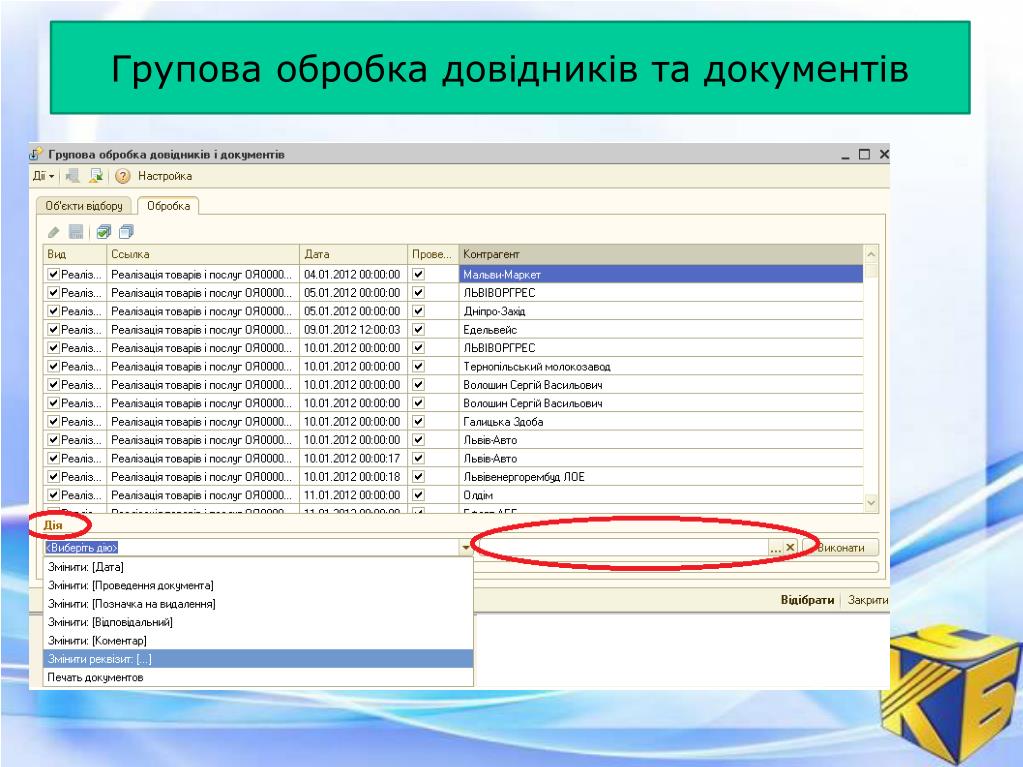Click the Едельвейс contractor cell
The width and height of the screenshot is (1023, 767).
[661, 329]
